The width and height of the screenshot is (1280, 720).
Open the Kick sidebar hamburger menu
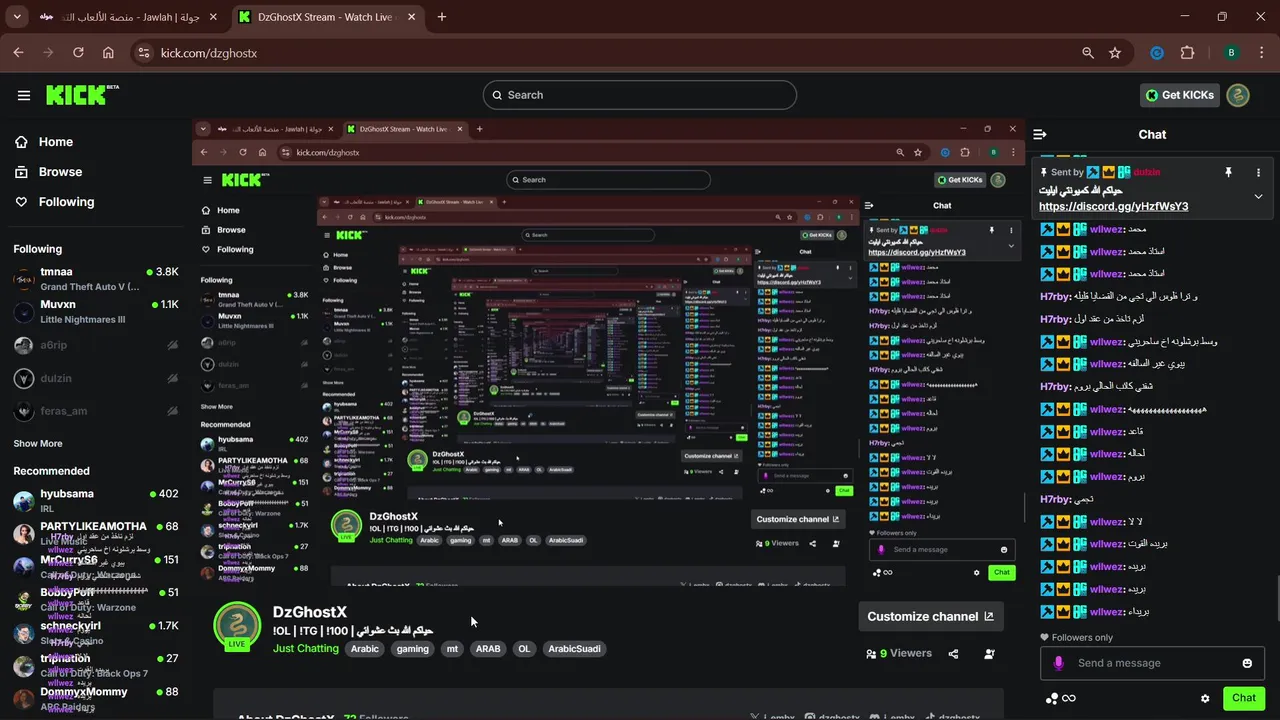coord(24,95)
